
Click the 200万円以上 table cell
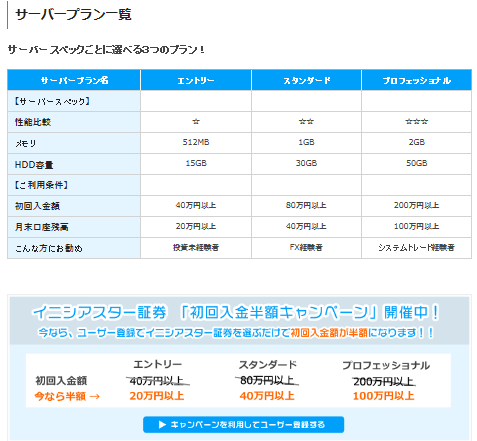pyautogui.click(x=416, y=205)
